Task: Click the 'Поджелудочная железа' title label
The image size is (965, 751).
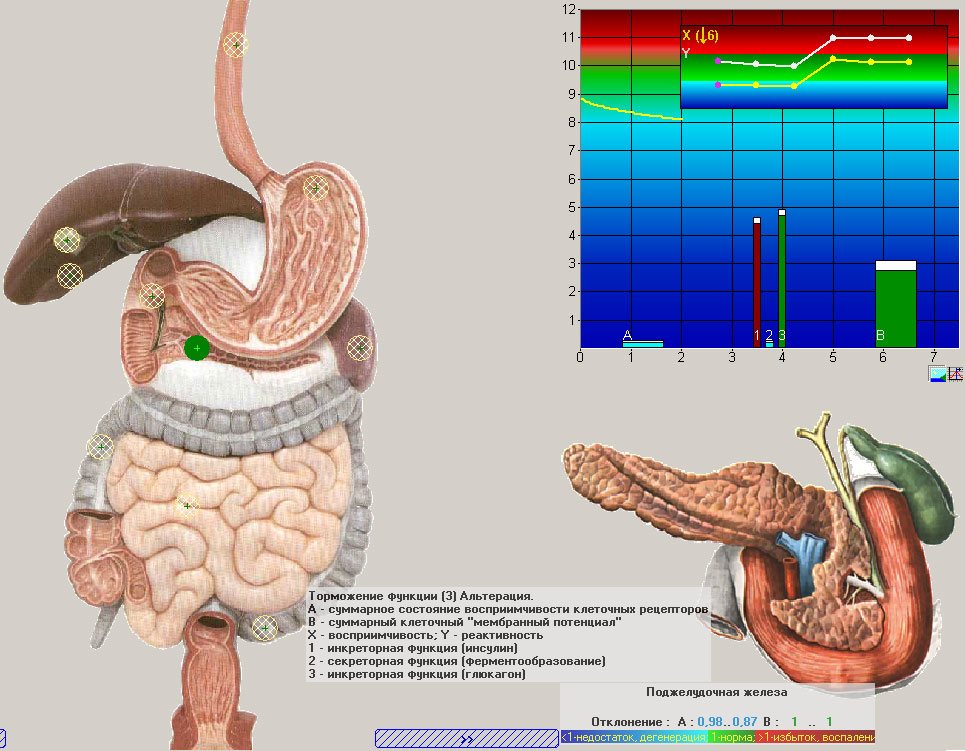Action: 717,692
